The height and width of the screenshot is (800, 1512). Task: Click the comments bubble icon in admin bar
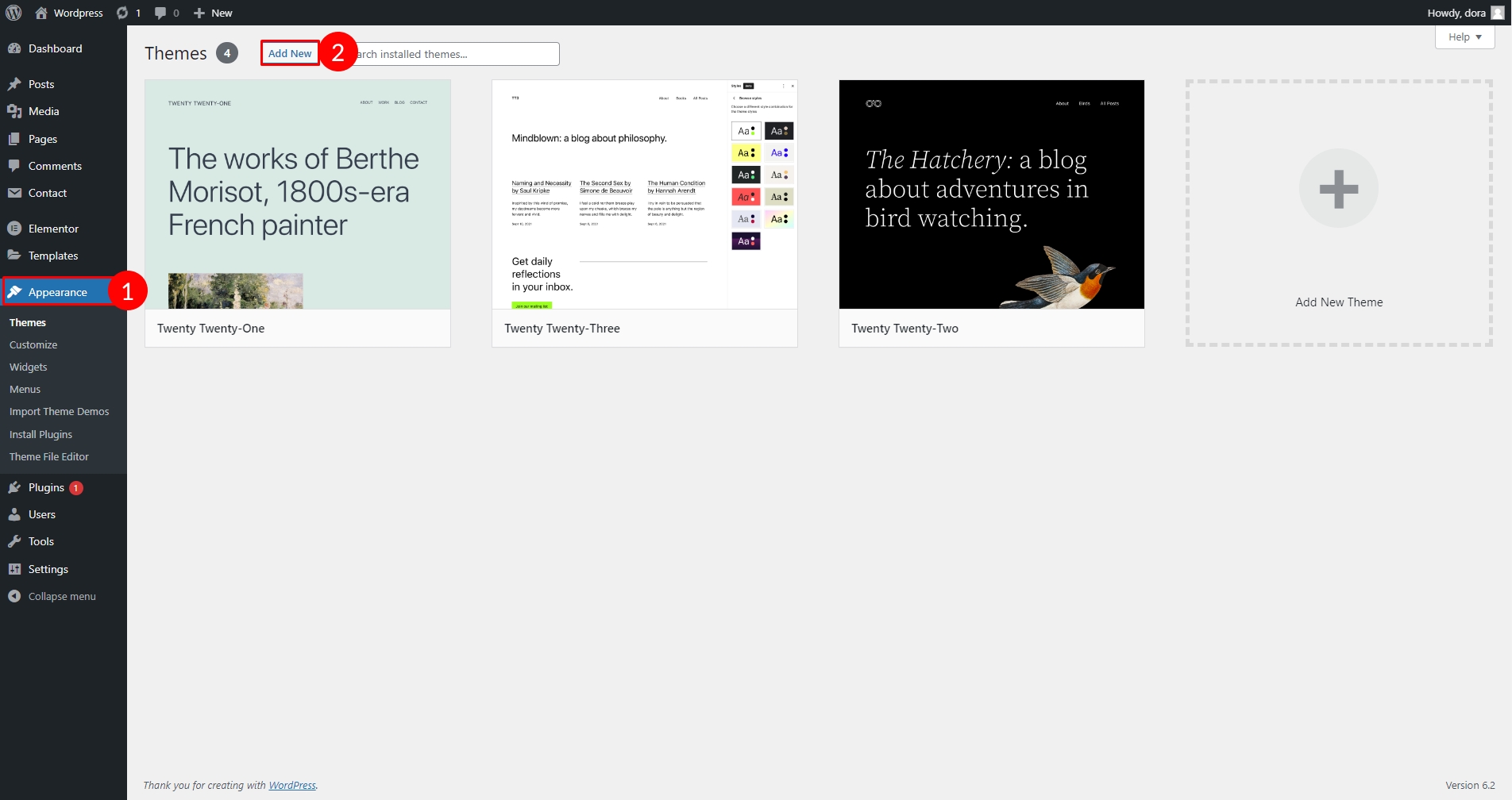click(x=160, y=13)
